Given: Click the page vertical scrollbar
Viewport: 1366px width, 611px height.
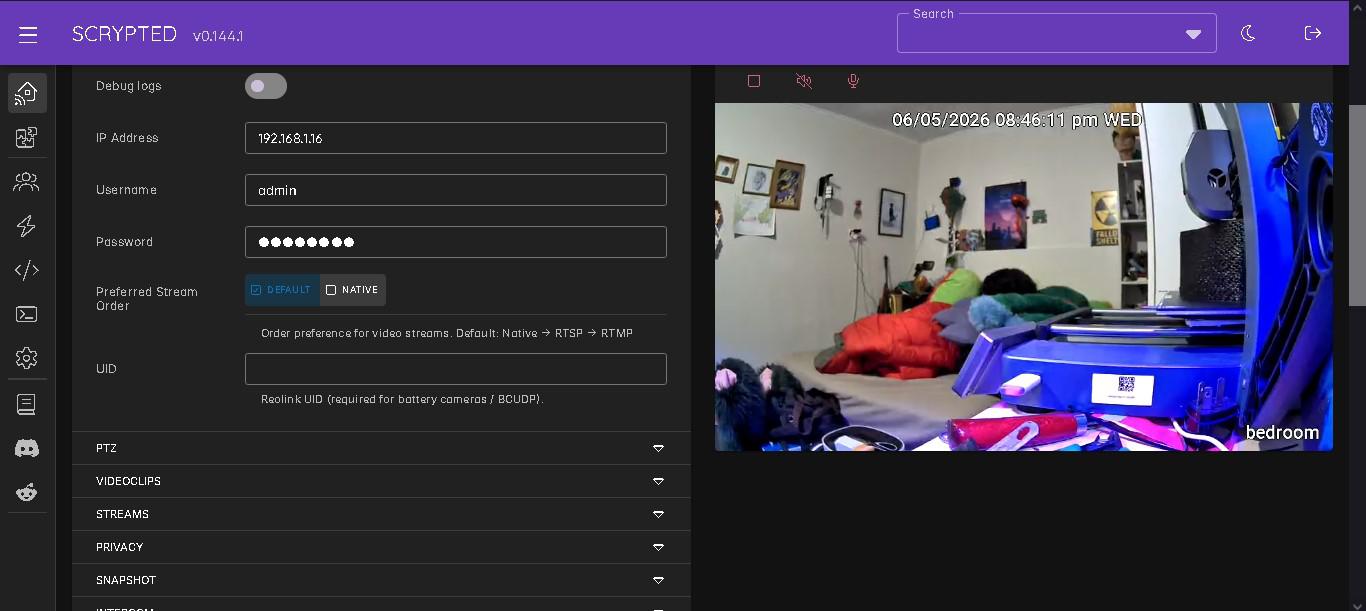Looking at the screenshot, I should [x=1357, y=205].
